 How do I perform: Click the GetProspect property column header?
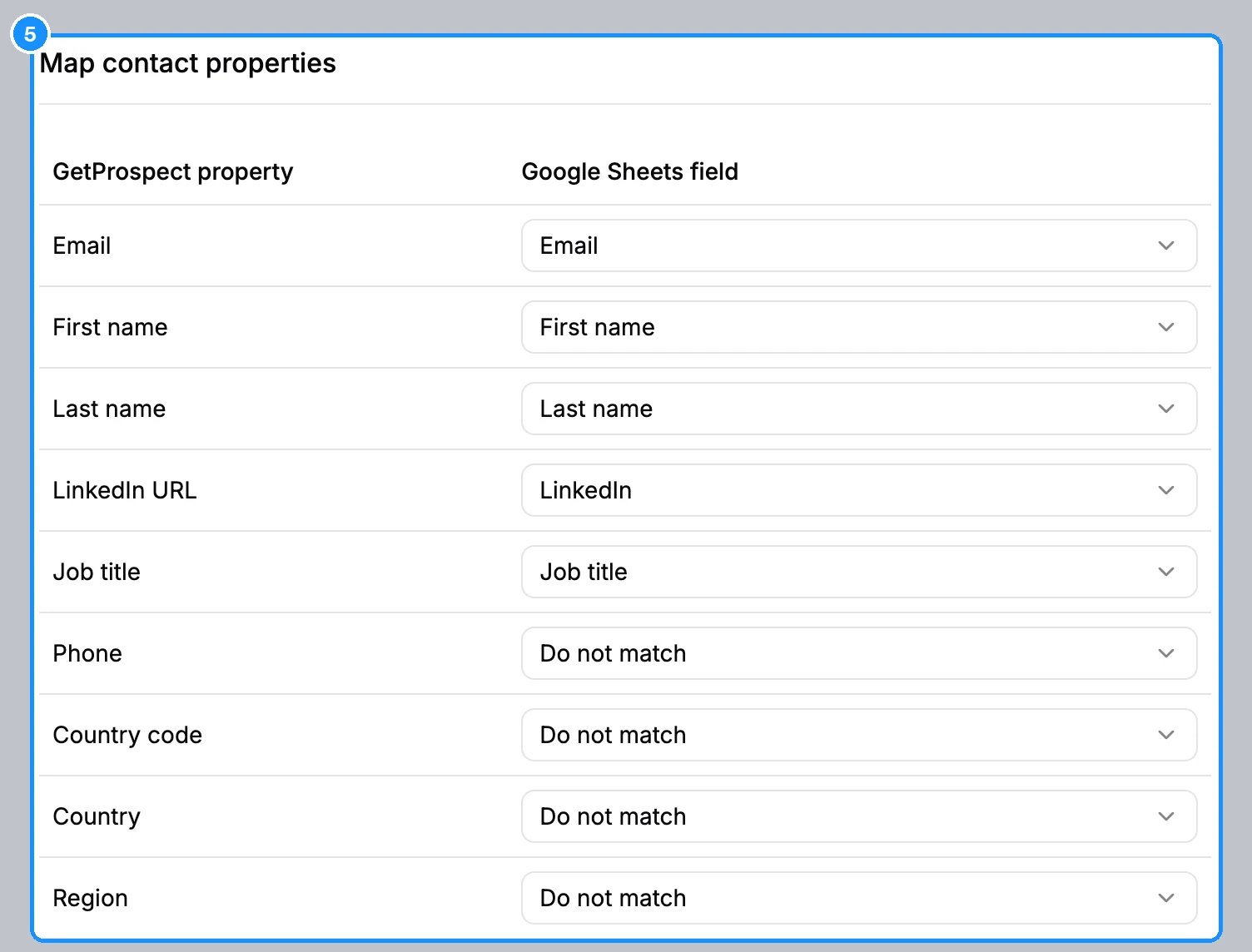(x=173, y=171)
